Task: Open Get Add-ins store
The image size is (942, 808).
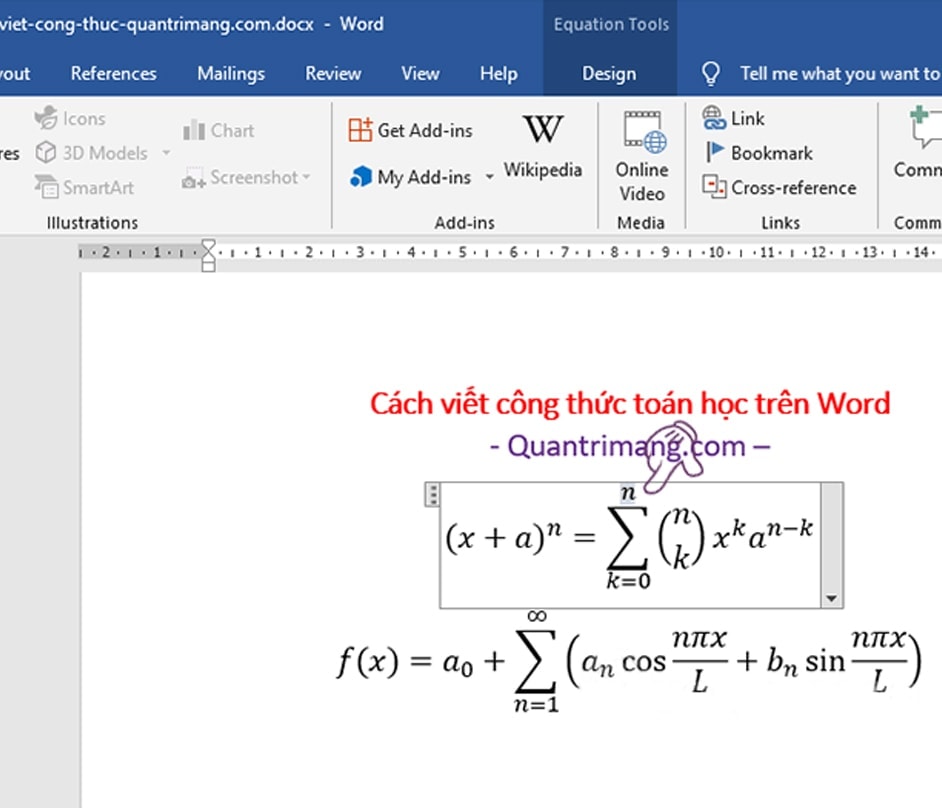Action: [410, 130]
